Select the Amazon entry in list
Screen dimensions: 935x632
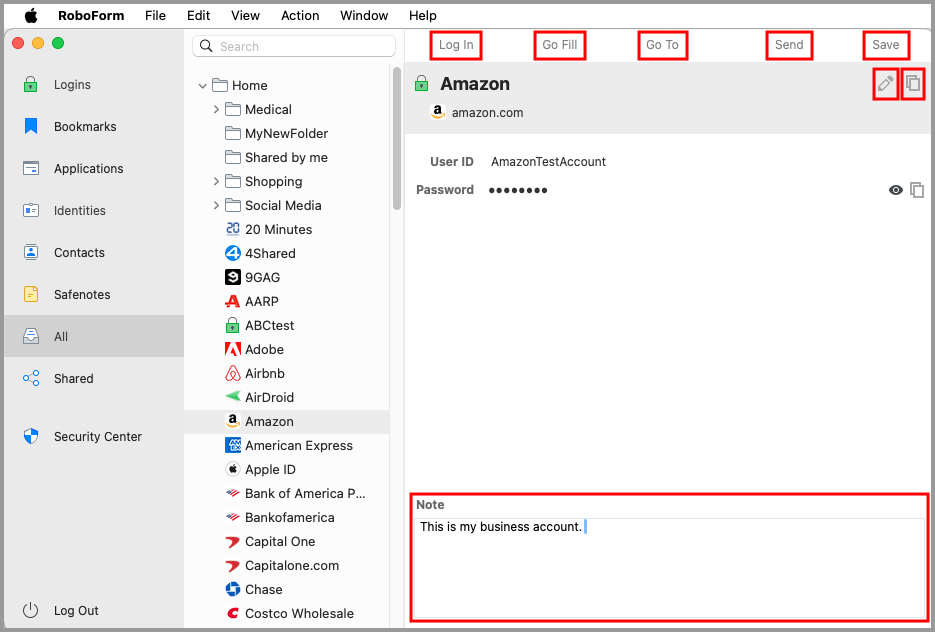(x=286, y=422)
